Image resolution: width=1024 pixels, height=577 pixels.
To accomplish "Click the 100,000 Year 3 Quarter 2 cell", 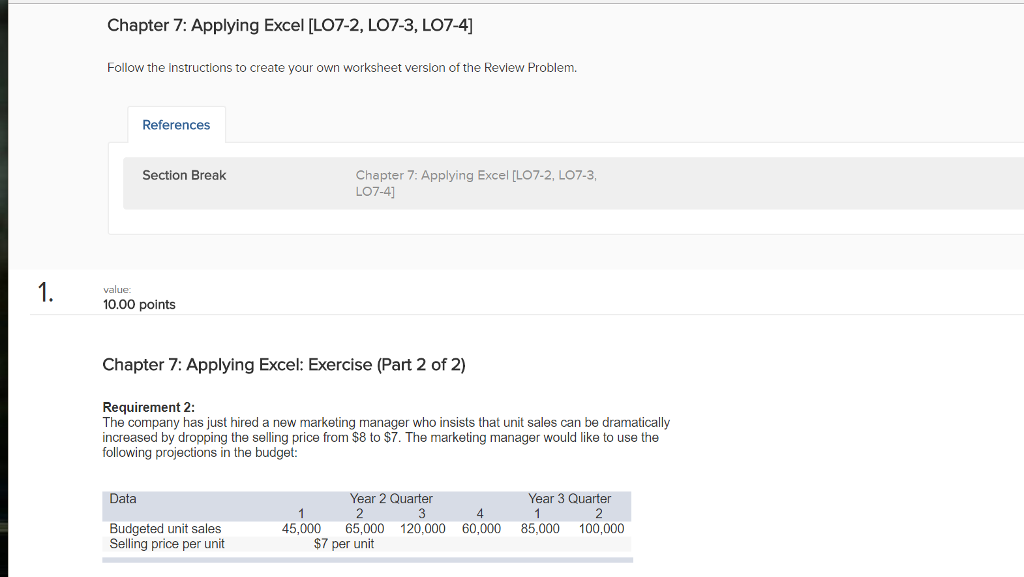I will click(x=600, y=528).
